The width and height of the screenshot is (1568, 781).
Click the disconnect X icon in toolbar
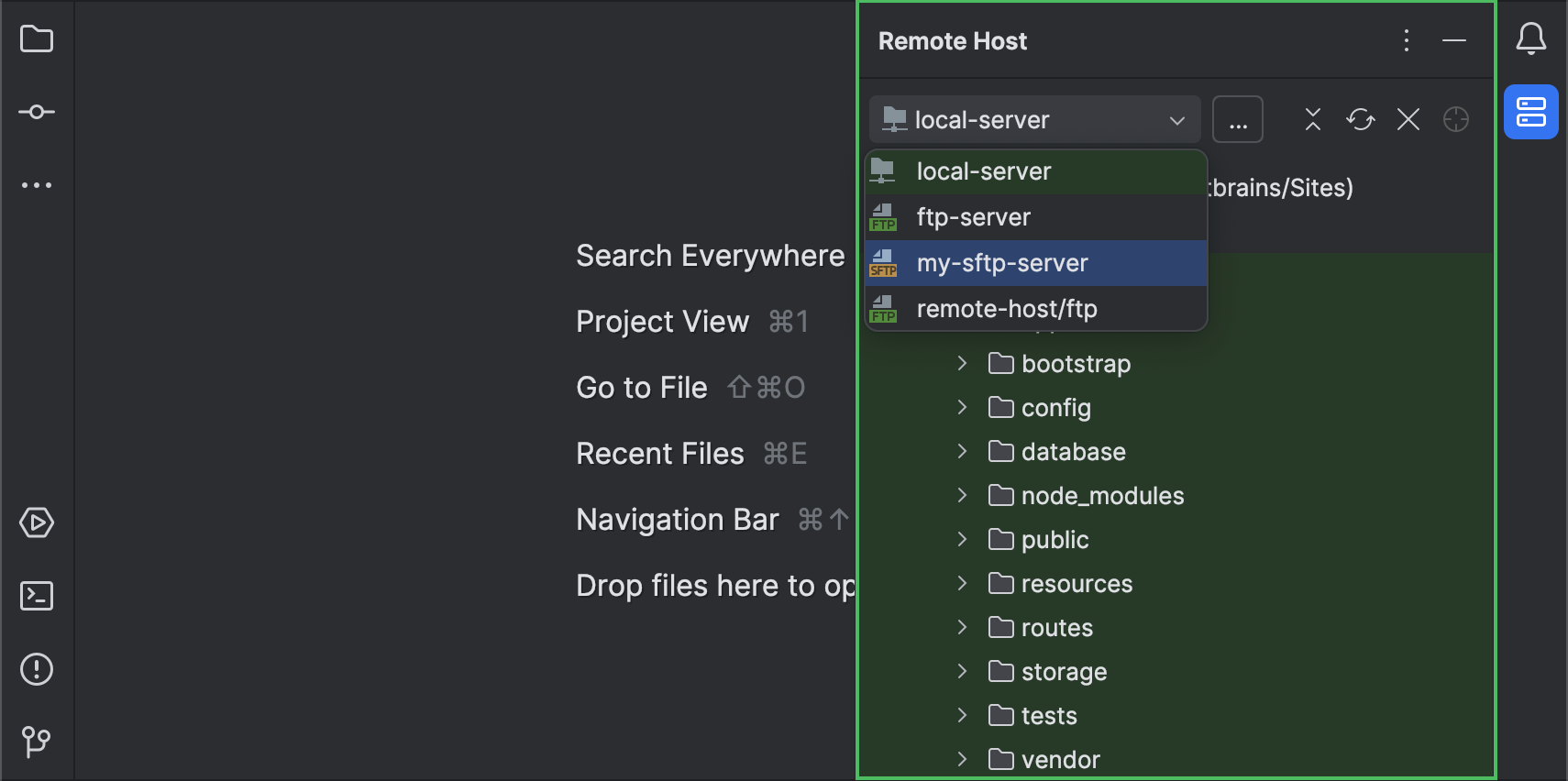1408,119
